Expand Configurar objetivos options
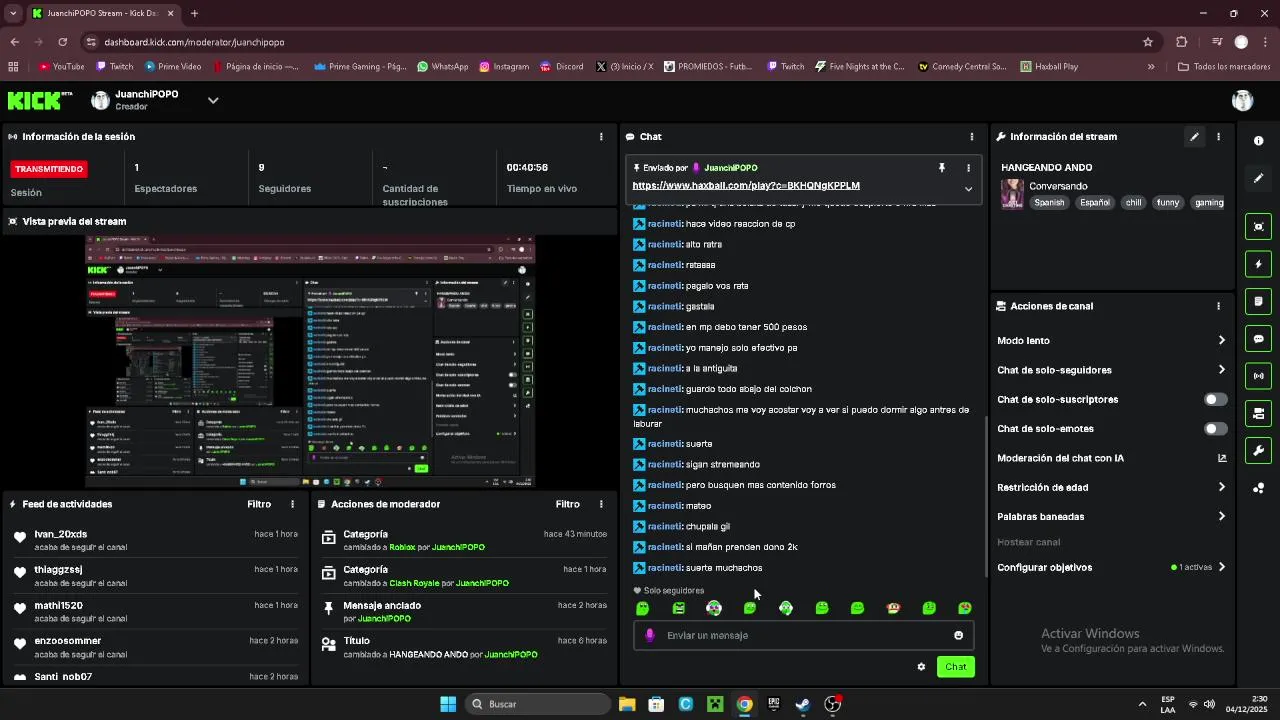 coord(1221,567)
